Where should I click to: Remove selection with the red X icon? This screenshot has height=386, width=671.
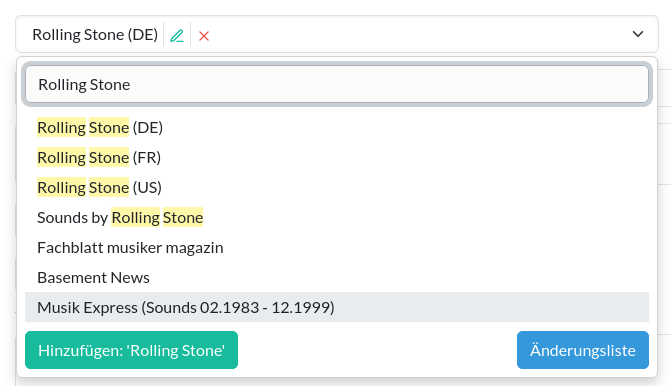point(204,36)
